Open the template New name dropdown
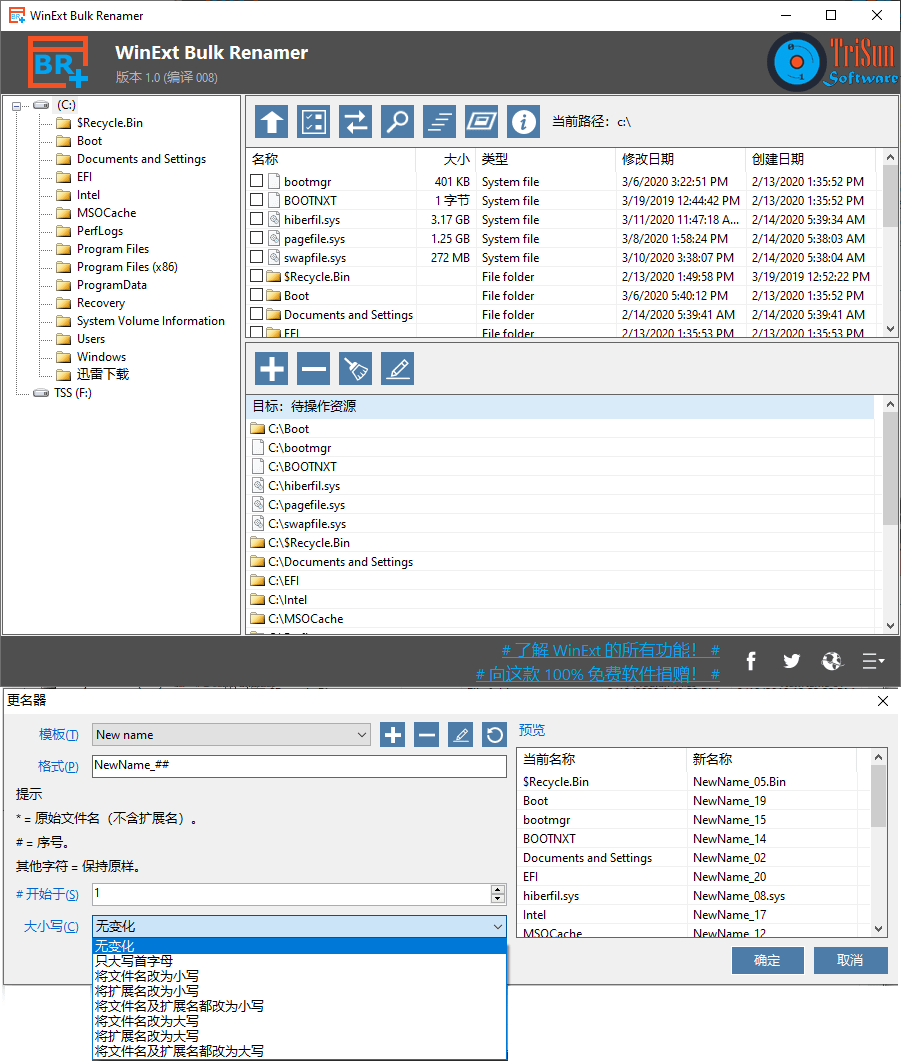This screenshot has height=1061, width=901. (231, 735)
